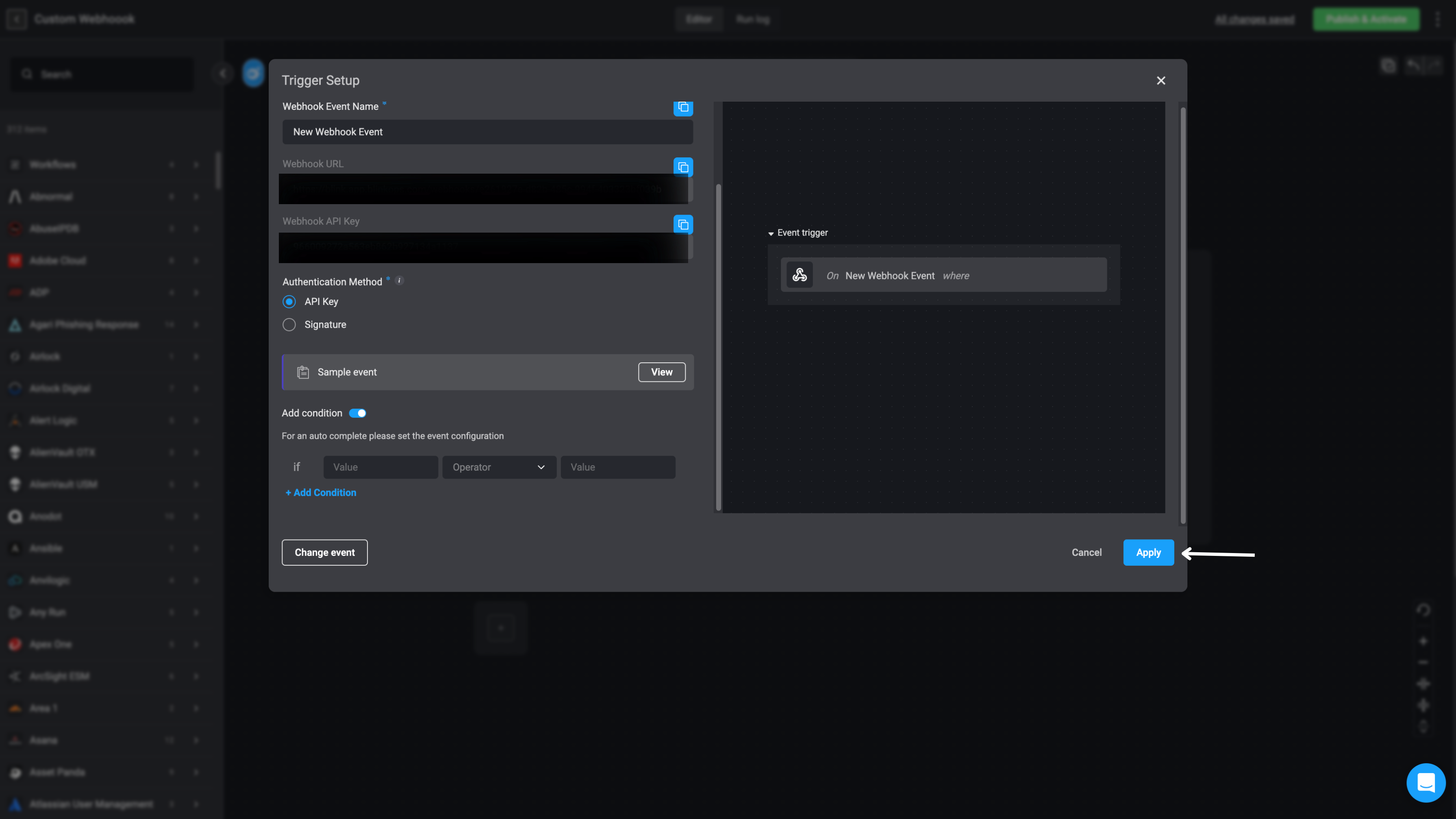Click copy icon beside Webhook Event Name
Viewport: 1456px width, 819px height.
[683, 107]
